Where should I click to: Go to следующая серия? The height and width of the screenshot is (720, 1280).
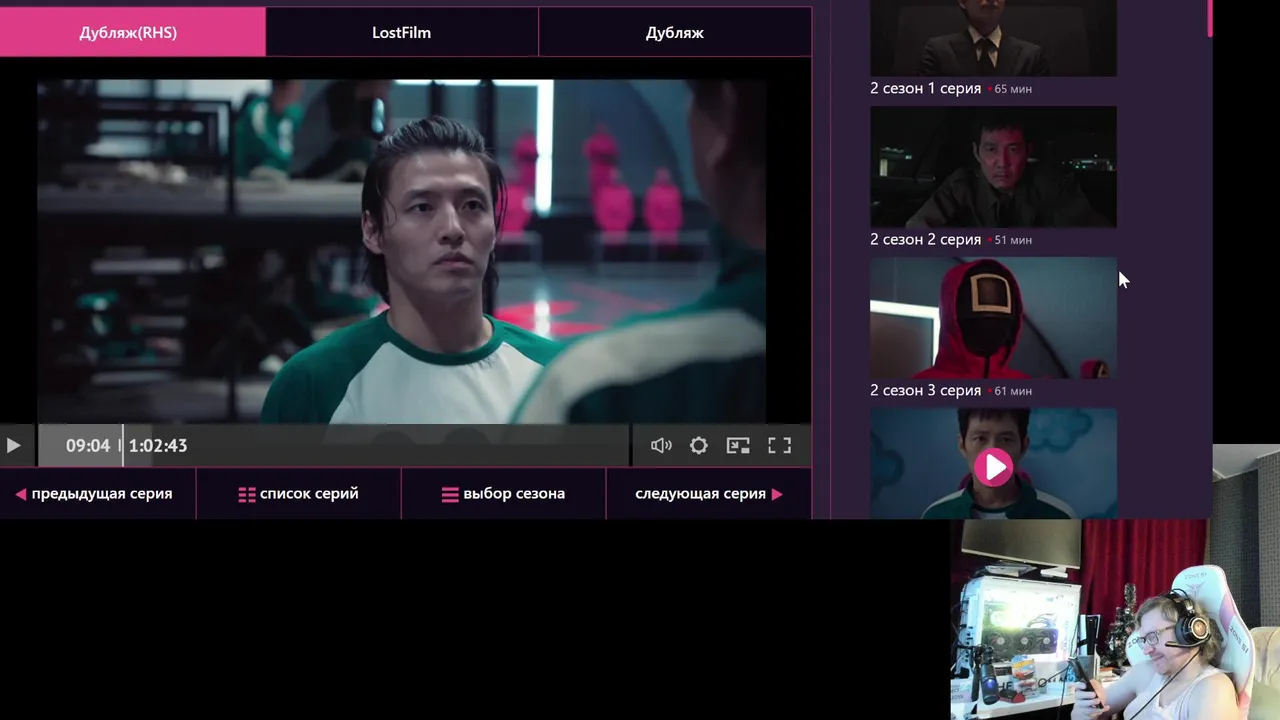pyautogui.click(x=708, y=493)
